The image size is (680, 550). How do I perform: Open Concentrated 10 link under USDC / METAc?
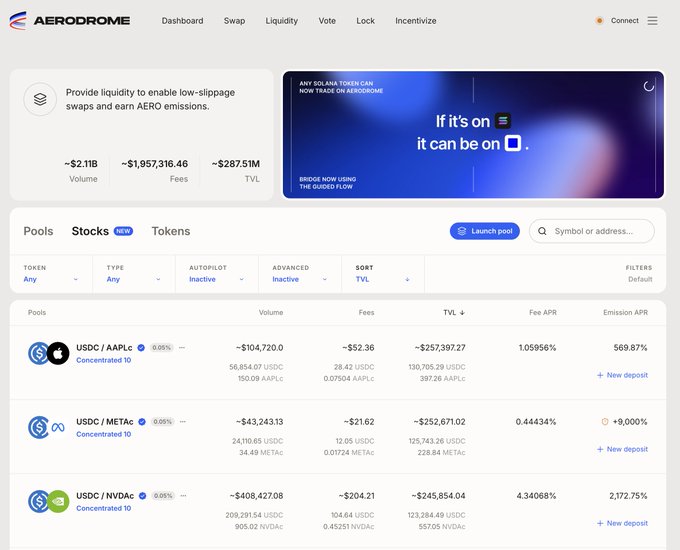pos(104,434)
